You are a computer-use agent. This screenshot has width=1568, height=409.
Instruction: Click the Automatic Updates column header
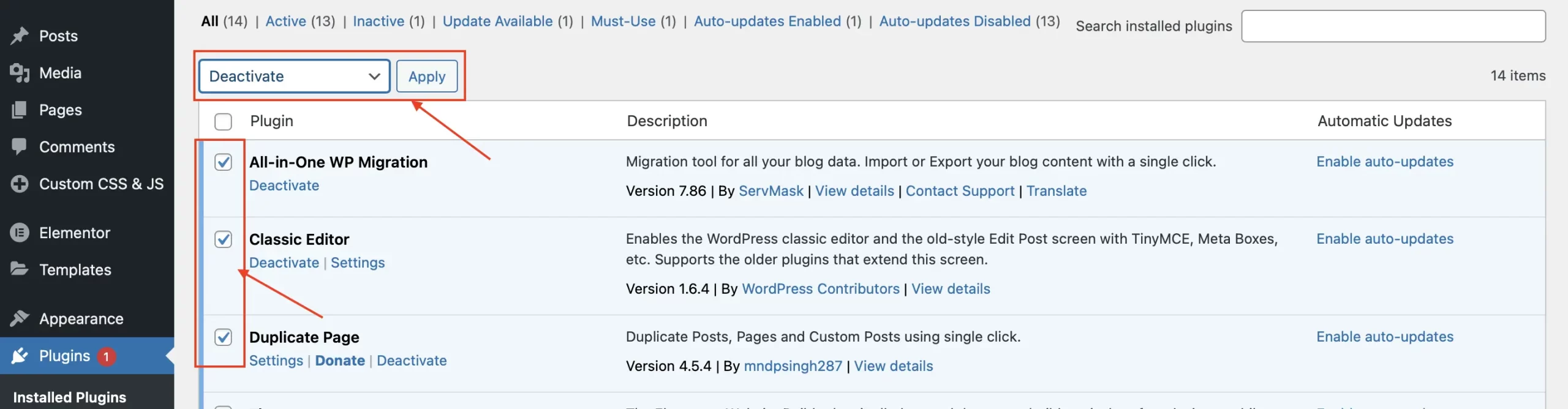1385,121
